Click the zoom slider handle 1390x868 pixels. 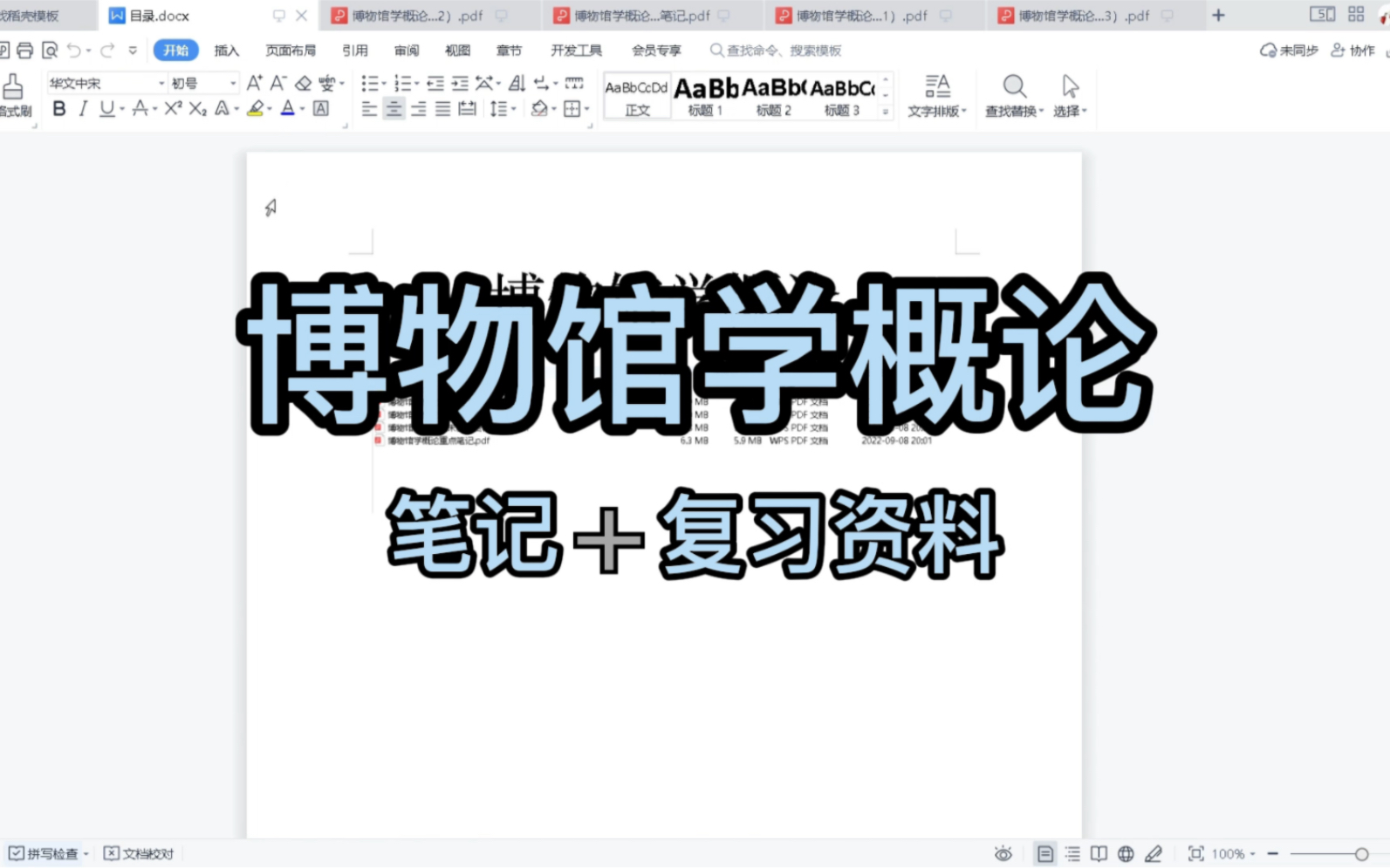click(1361, 854)
